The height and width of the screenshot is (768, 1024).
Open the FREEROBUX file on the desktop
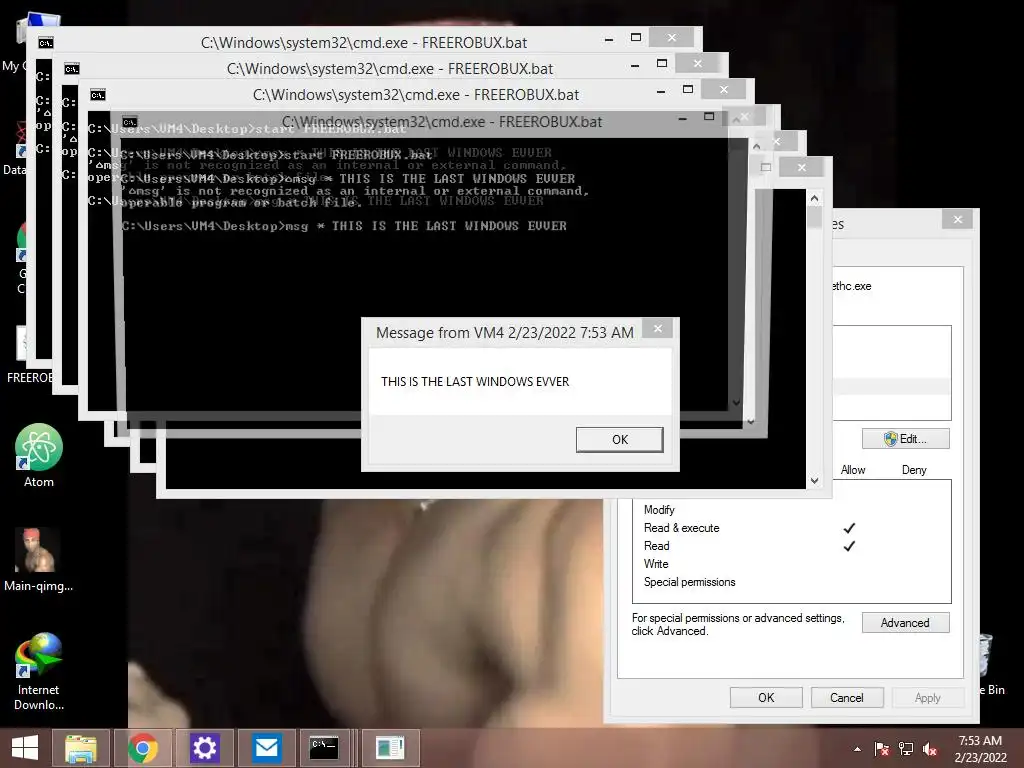pyautogui.click(x=26, y=353)
